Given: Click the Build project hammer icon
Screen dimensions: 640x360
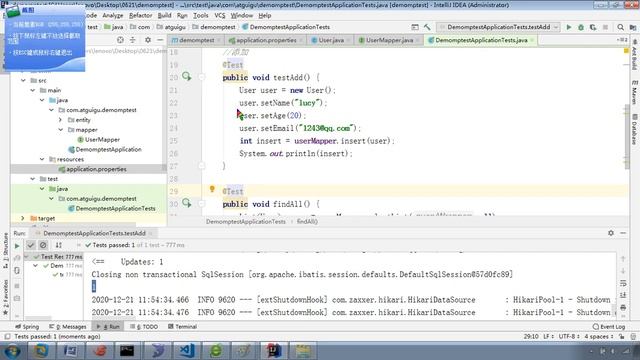Looking at the screenshot, I should (427, 27).
